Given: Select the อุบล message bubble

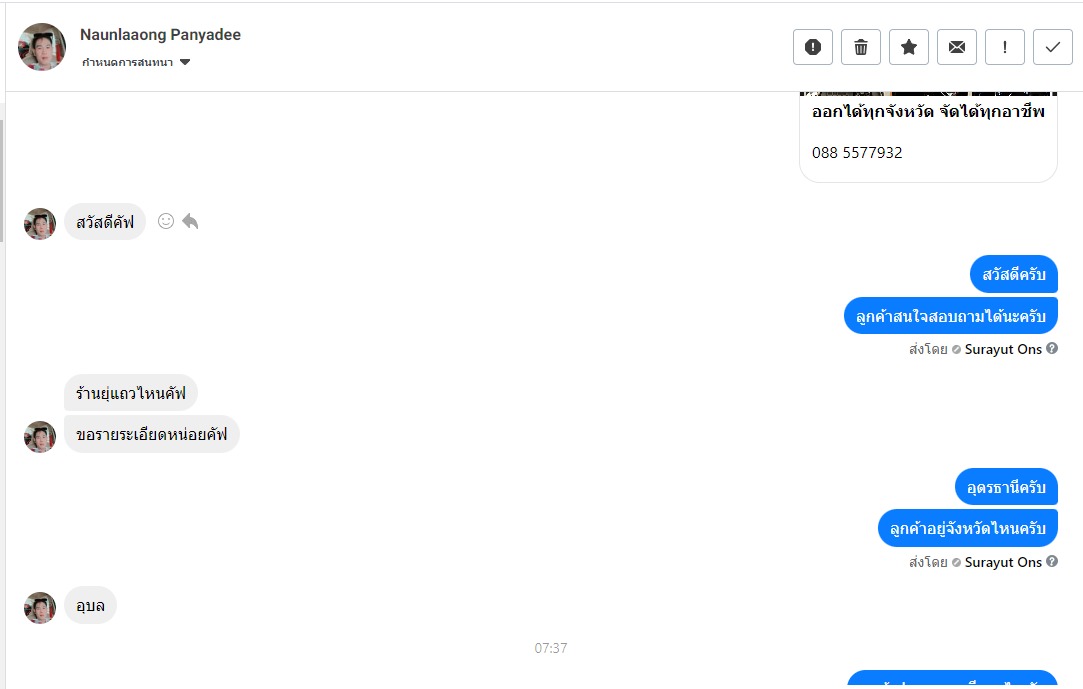Looking at the screenshot, I should click(90, 605).
